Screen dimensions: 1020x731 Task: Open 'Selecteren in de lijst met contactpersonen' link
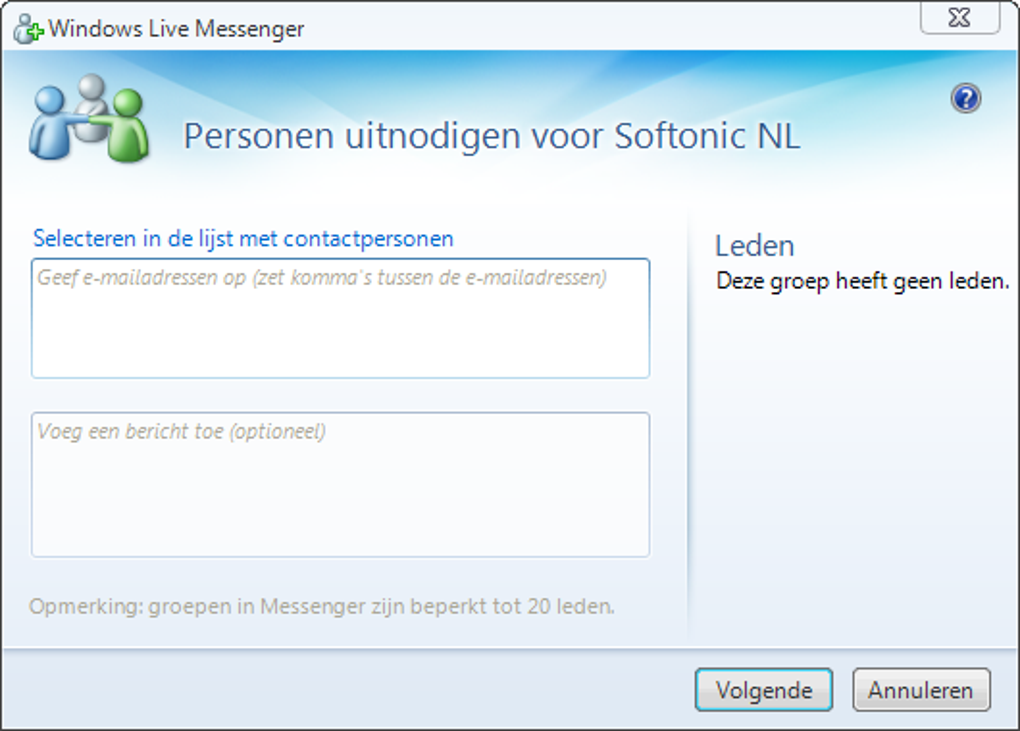[243, 239]
